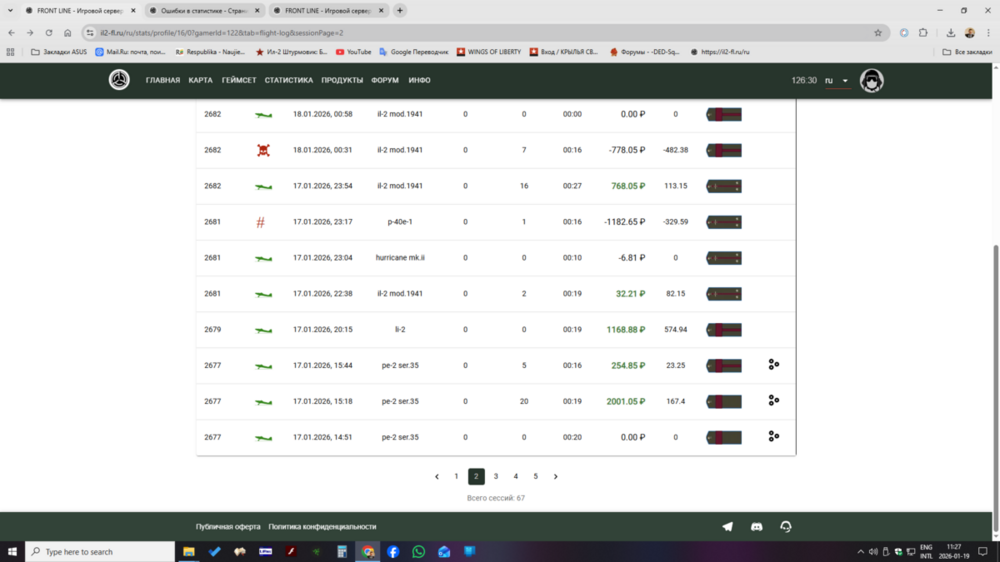Click rank shoulder strap icon on li-2 row
The height and width of the screenshot is (562, 1000).
[724, 330]
